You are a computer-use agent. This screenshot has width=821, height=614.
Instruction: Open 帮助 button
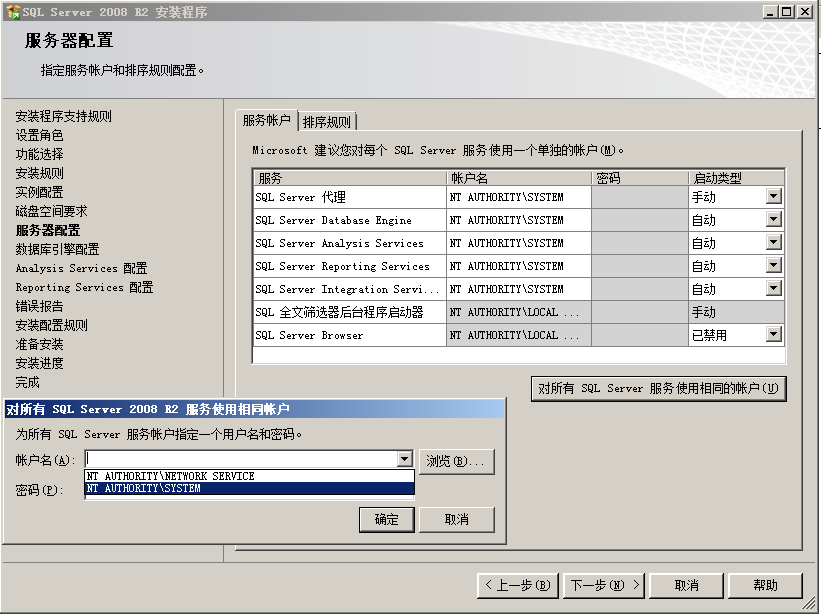pyautogui.click(x=765, y=585)
